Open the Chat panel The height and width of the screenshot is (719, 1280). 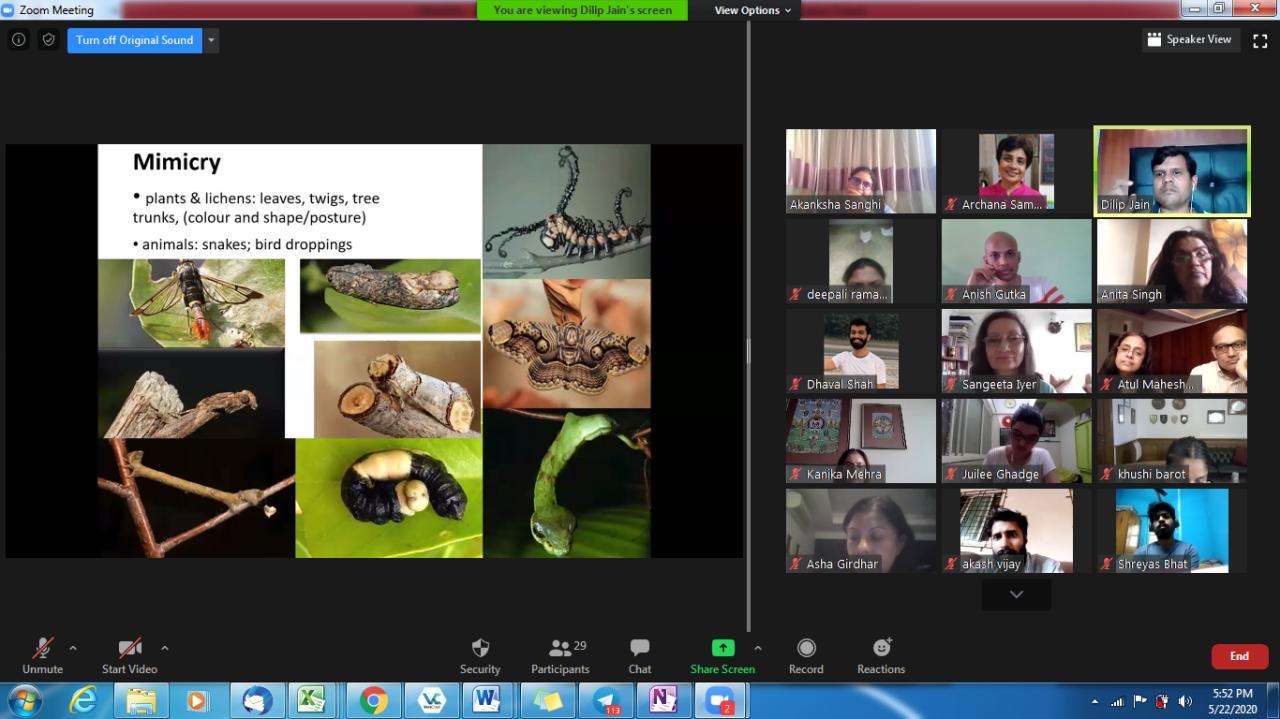[x=640, y=655]
